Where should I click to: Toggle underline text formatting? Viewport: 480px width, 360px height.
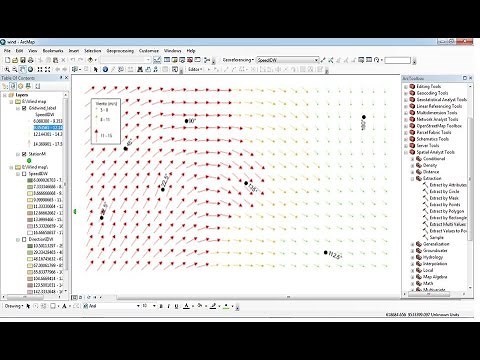click(176, 306)
